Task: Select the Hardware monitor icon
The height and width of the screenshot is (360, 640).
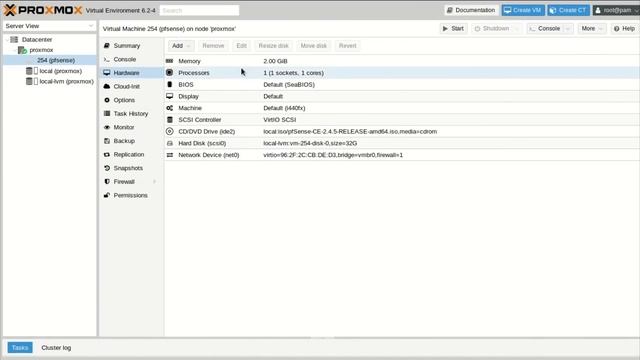Action: tap(107, 73)
